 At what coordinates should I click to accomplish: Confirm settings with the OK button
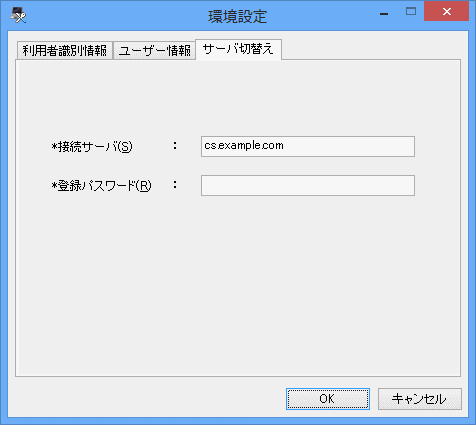pos(328,399)
